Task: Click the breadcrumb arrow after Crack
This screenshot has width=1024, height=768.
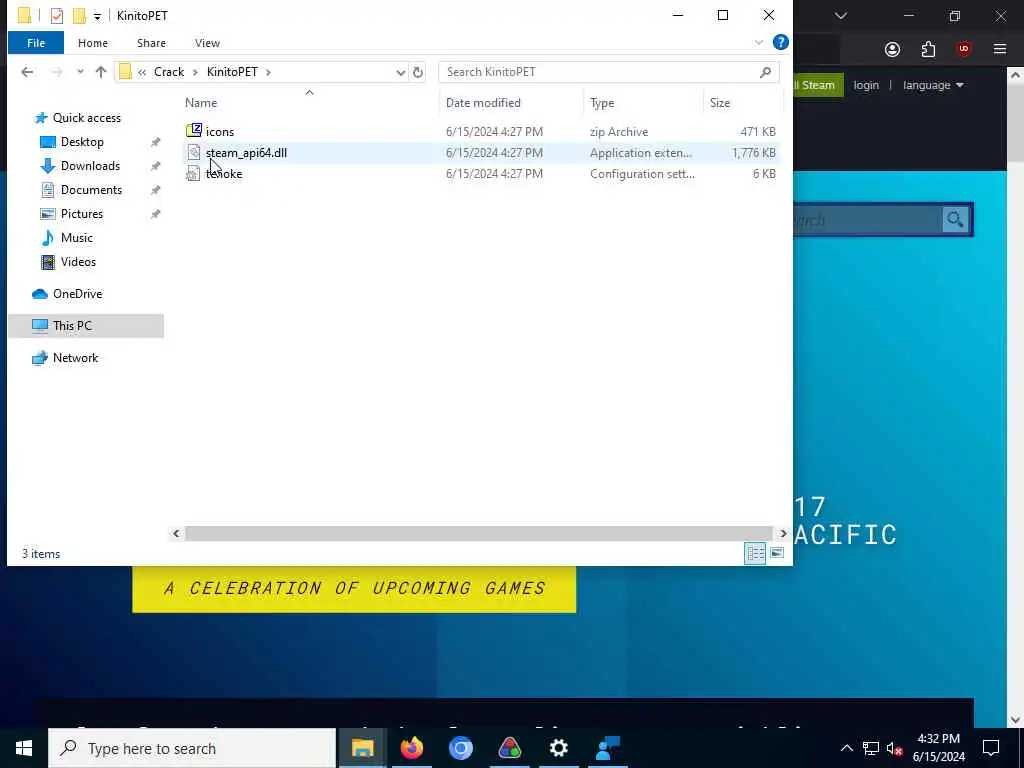Action: point(195,72)
